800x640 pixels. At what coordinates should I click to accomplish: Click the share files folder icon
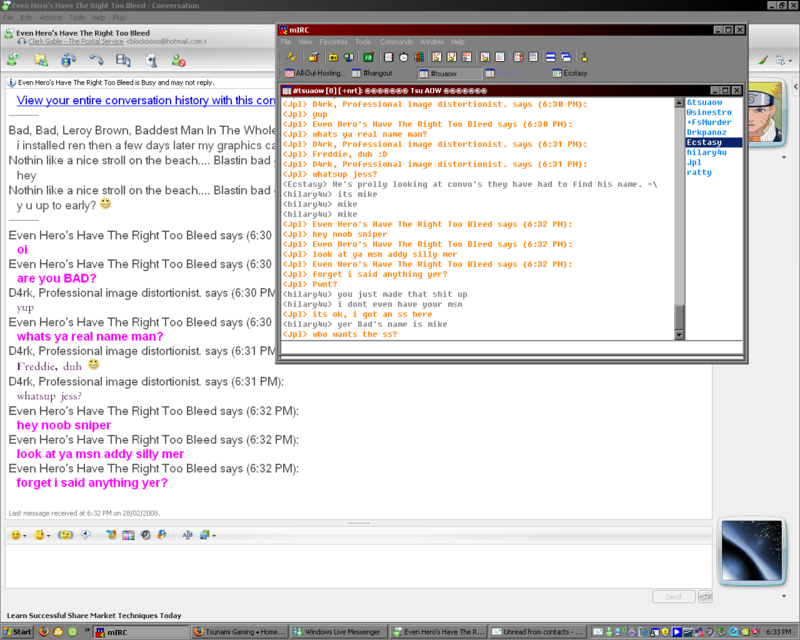click(41, 61)
